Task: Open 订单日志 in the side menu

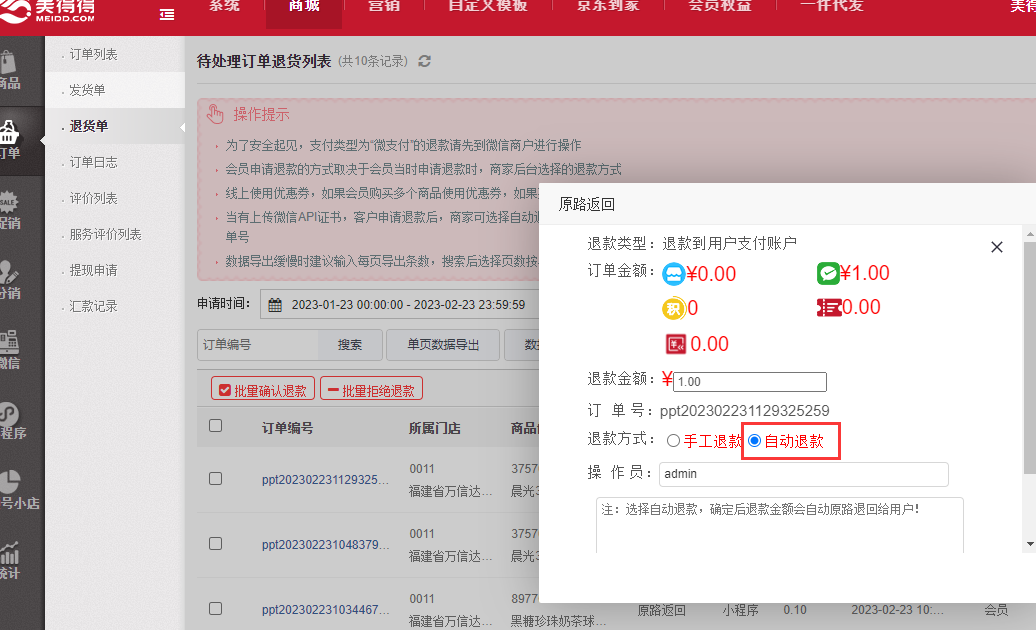Action: pyautogui.click(x=93, y=162)
